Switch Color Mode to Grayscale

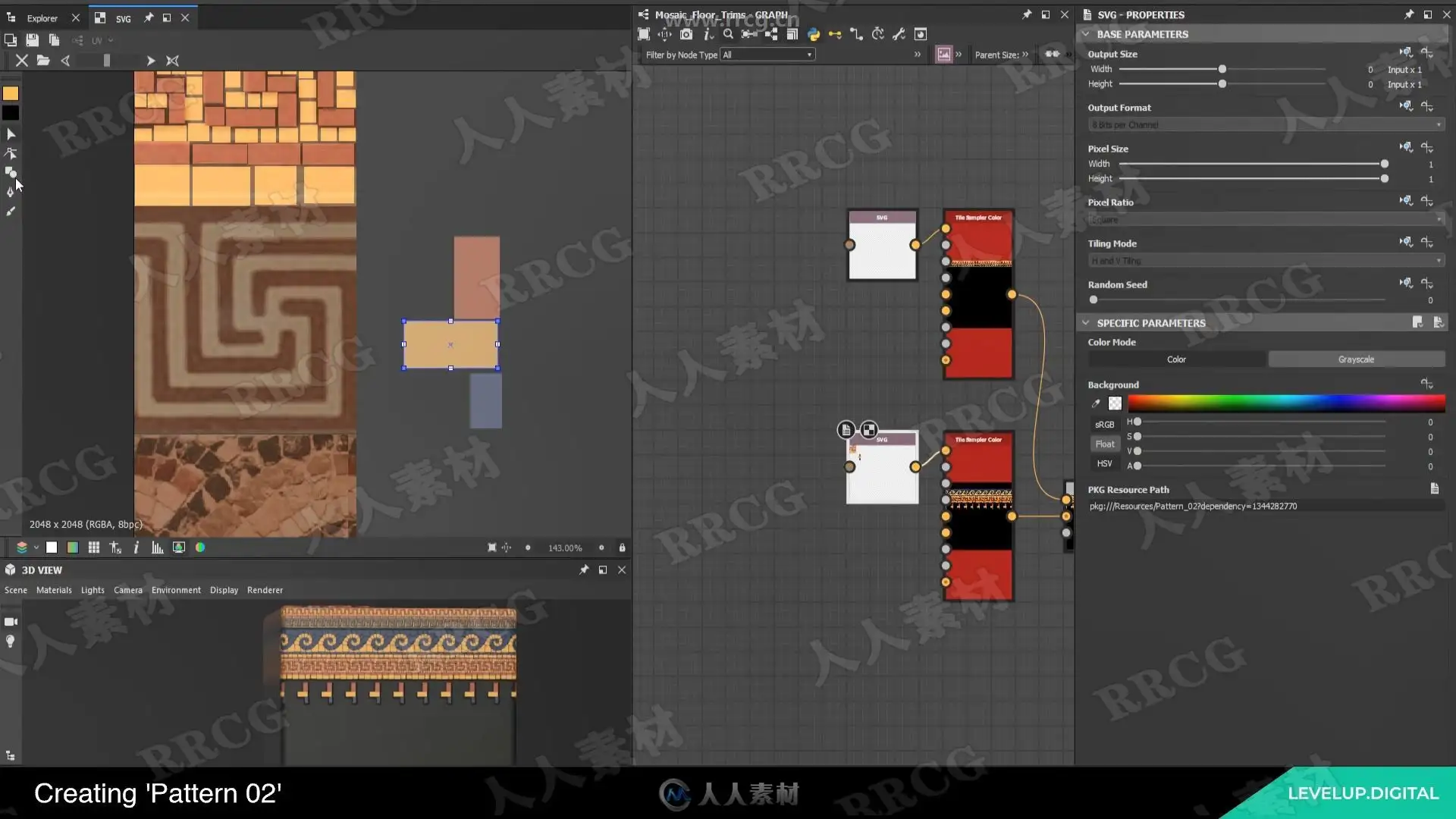1356,359
